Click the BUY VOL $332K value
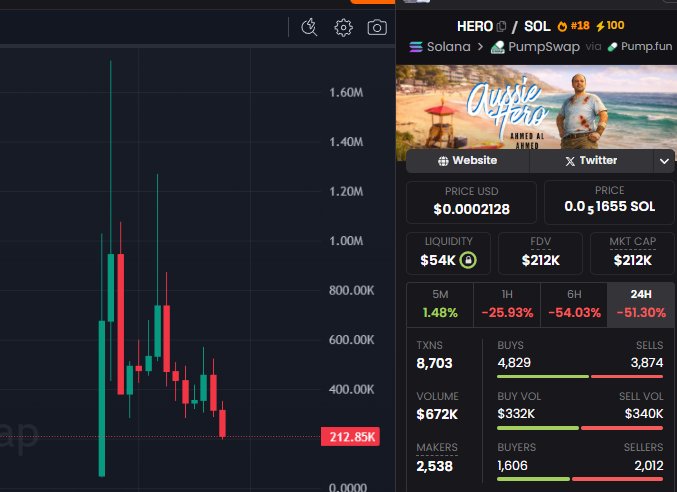The image size is (677, 492). point(516,414)
